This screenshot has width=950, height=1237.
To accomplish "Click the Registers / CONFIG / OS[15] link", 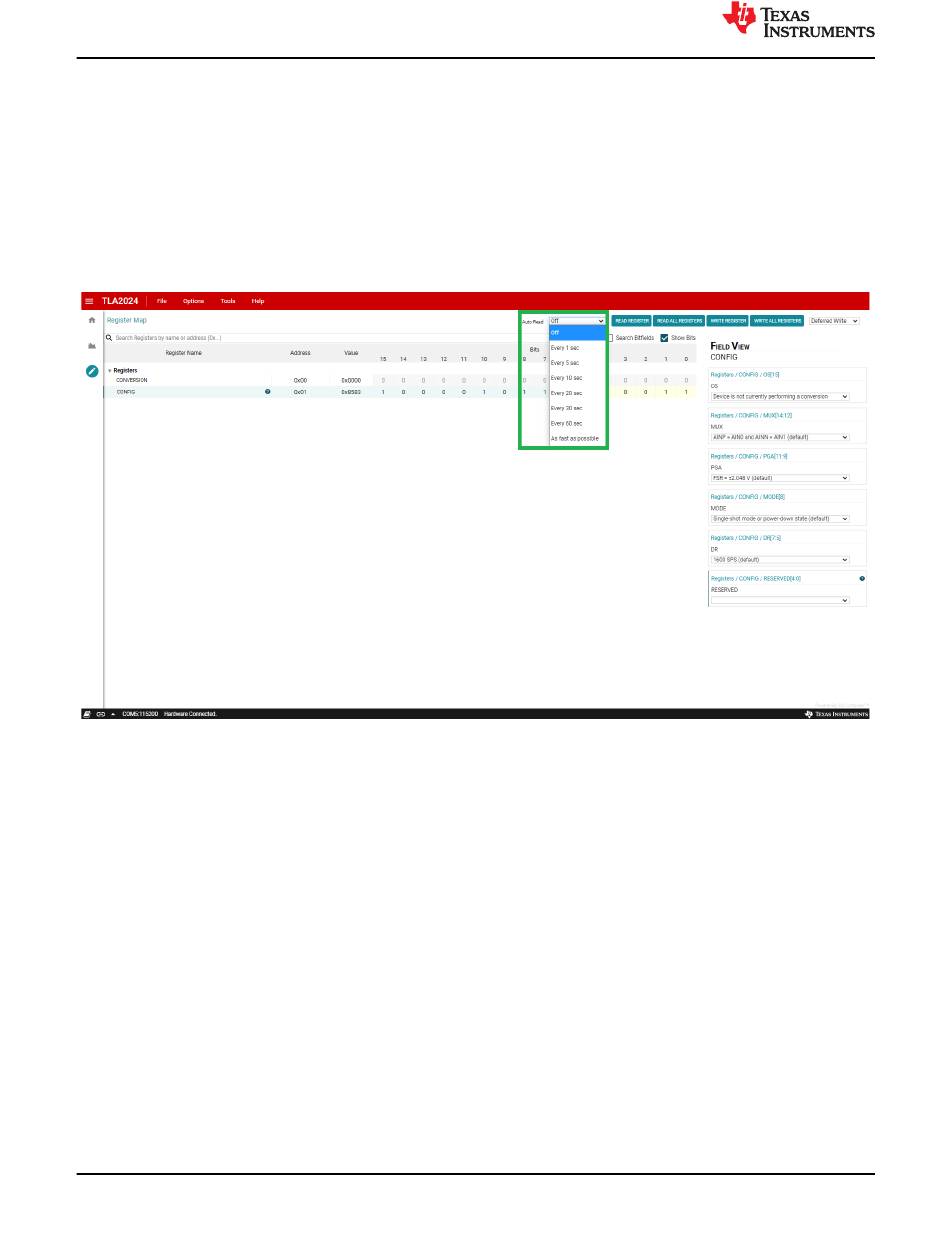I will point(744,374).
